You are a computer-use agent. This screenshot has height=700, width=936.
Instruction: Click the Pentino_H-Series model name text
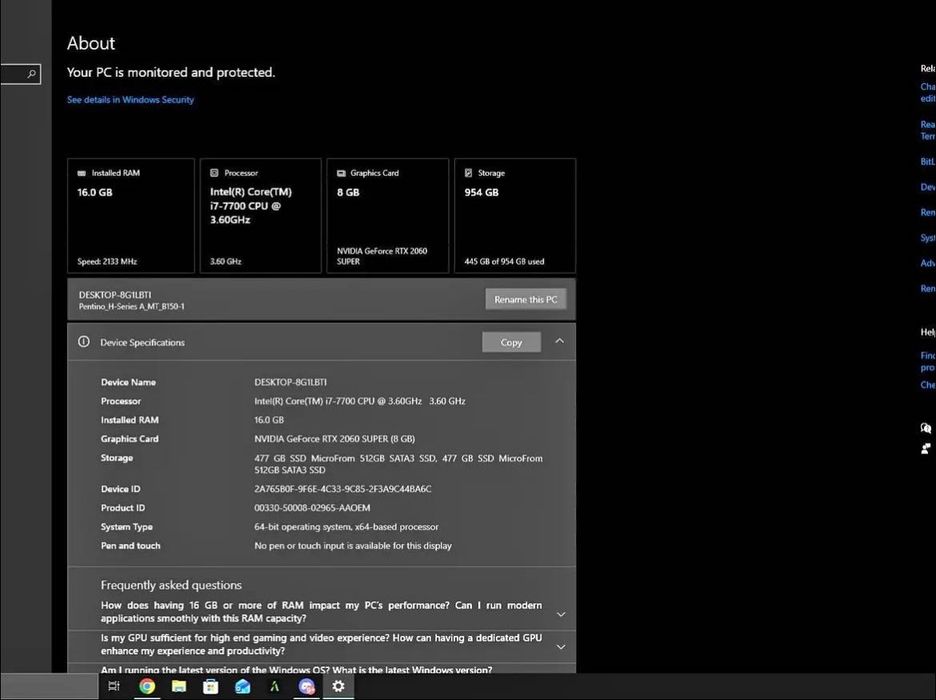point(131,307)
